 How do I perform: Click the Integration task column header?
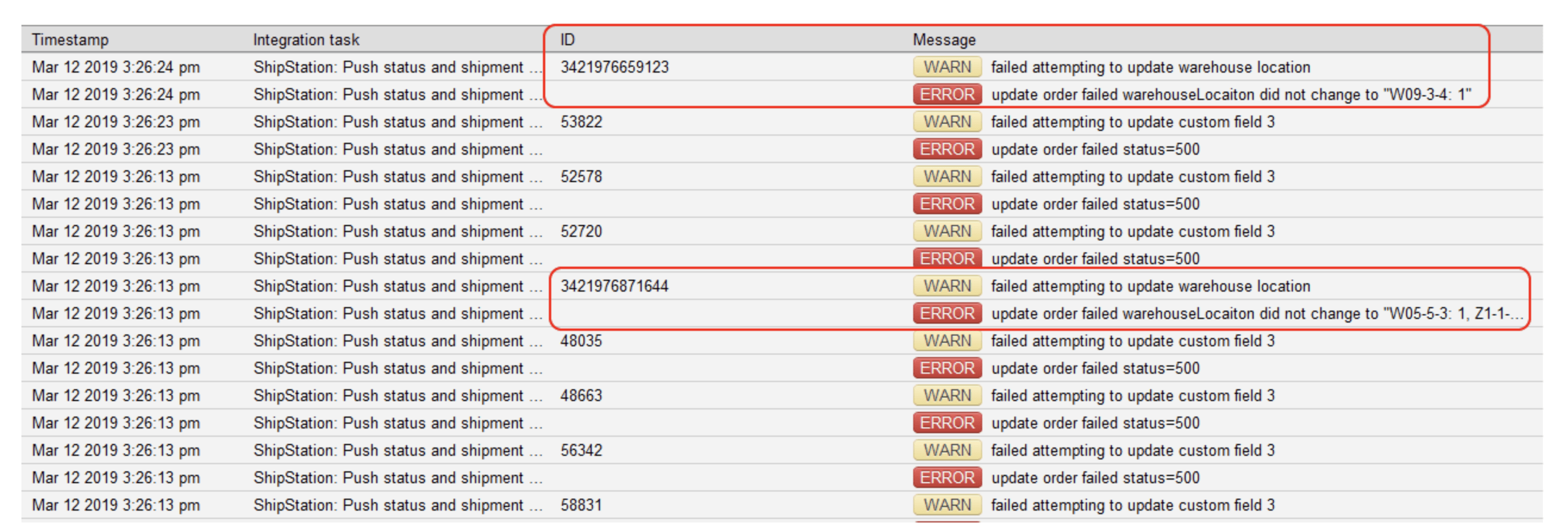point(306,40)
